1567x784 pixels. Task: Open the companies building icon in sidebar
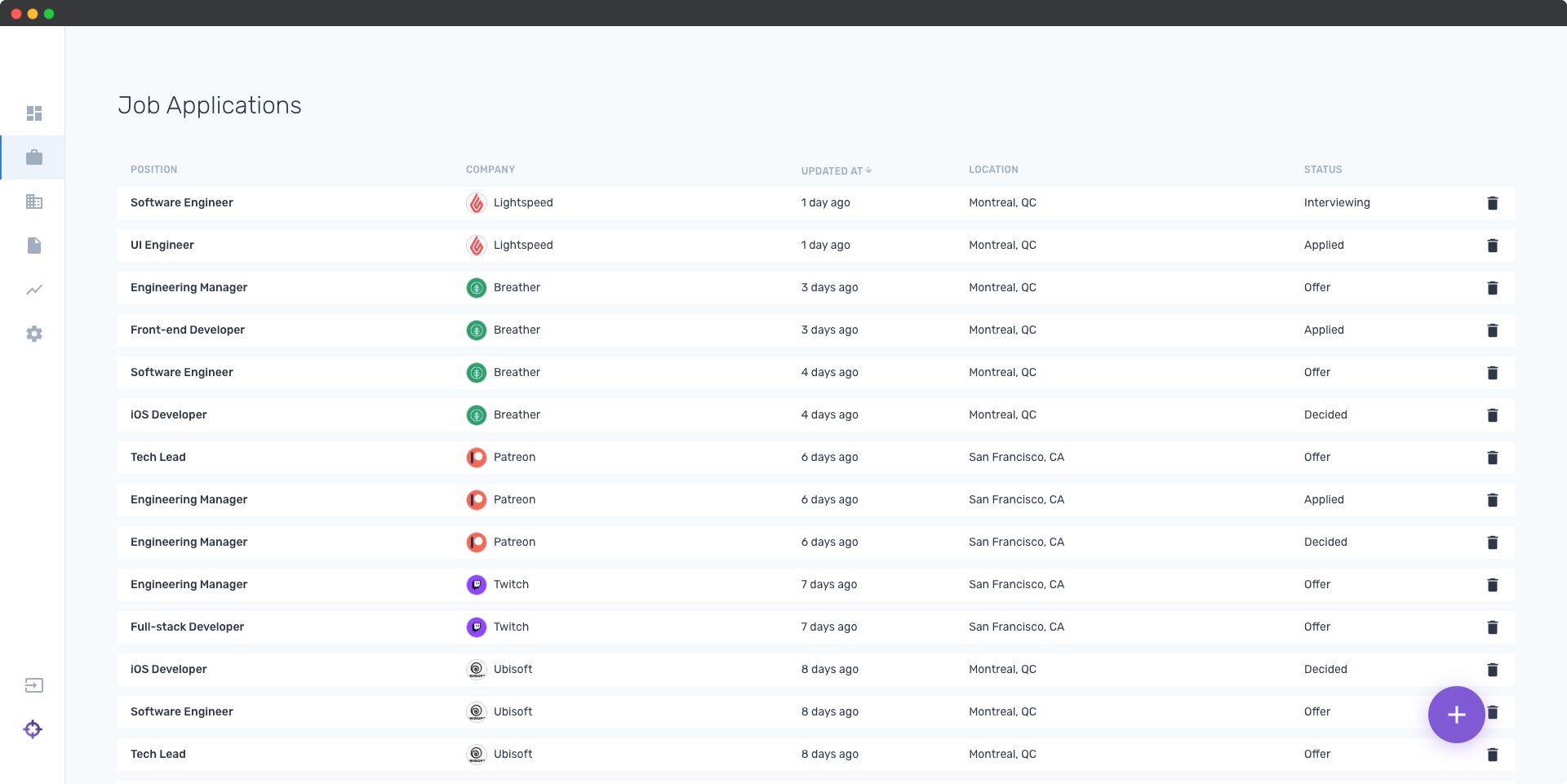click(33, 202)
